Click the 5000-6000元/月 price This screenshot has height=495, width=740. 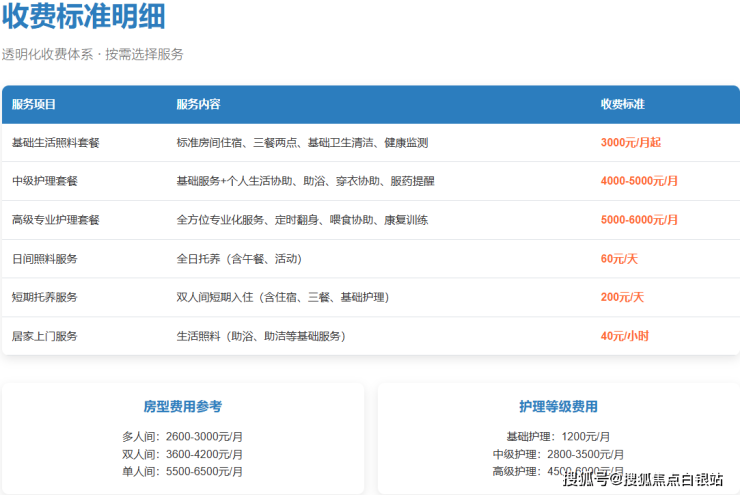click(639, 220)
